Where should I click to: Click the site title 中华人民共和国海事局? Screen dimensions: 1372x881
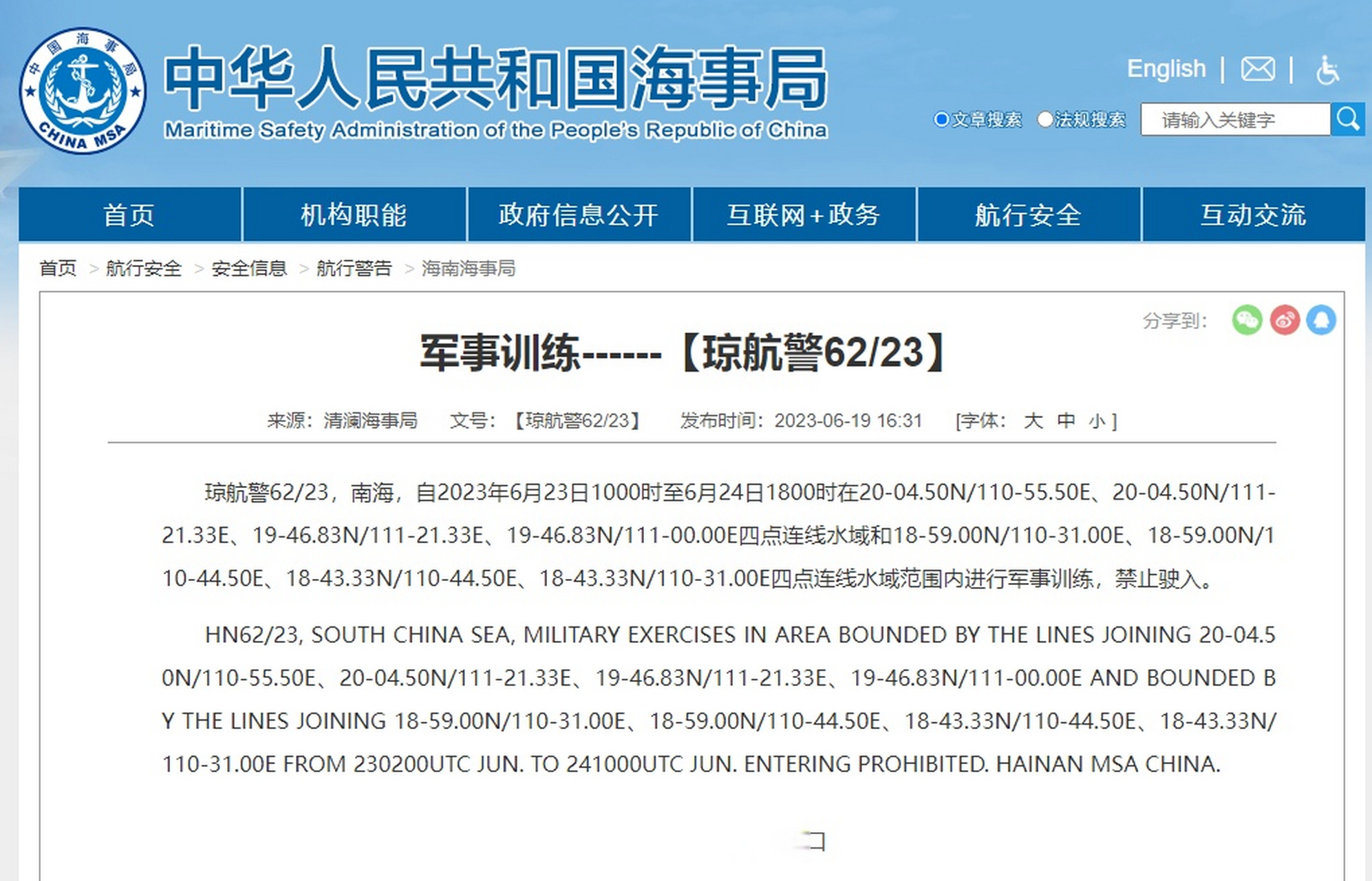(496, 78)
